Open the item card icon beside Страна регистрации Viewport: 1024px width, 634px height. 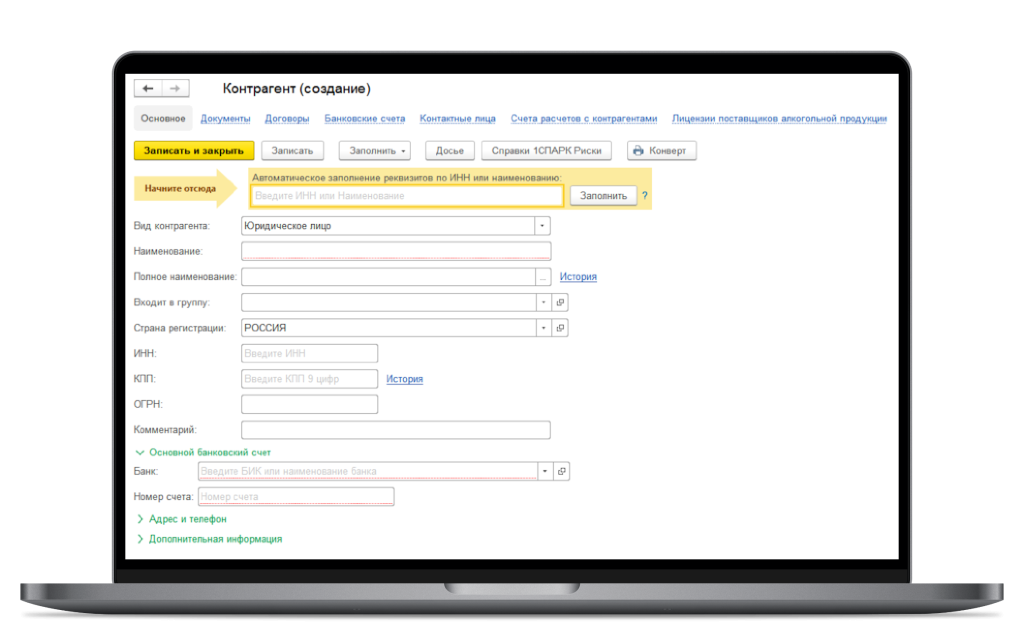[x=559, y=327]
